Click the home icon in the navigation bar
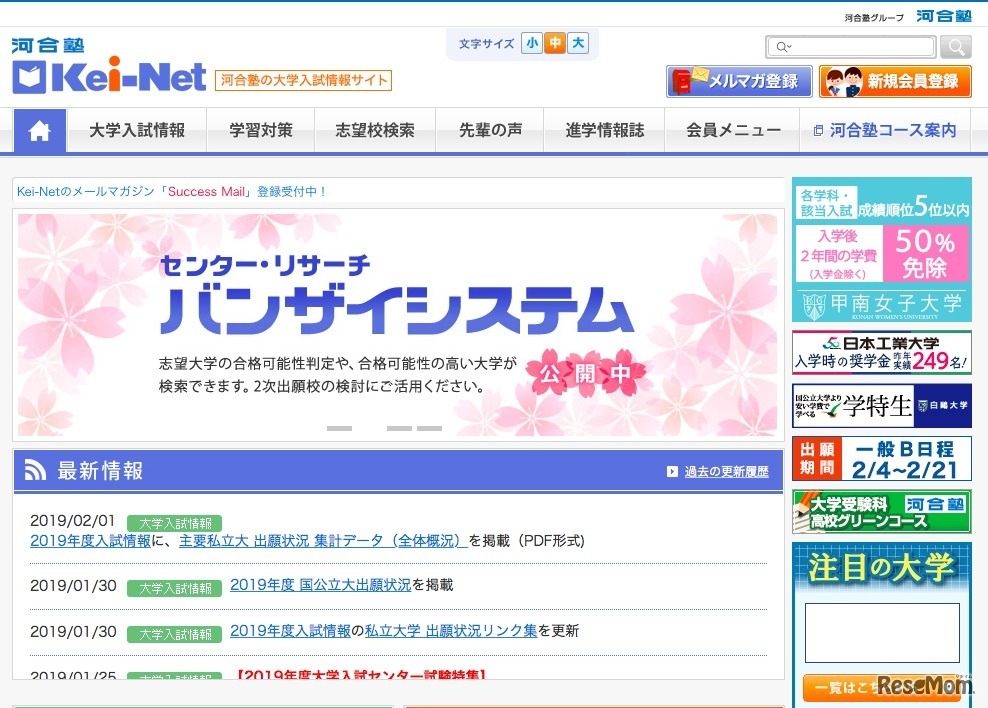This screenshot has height=708, width=988. (39, 129)
